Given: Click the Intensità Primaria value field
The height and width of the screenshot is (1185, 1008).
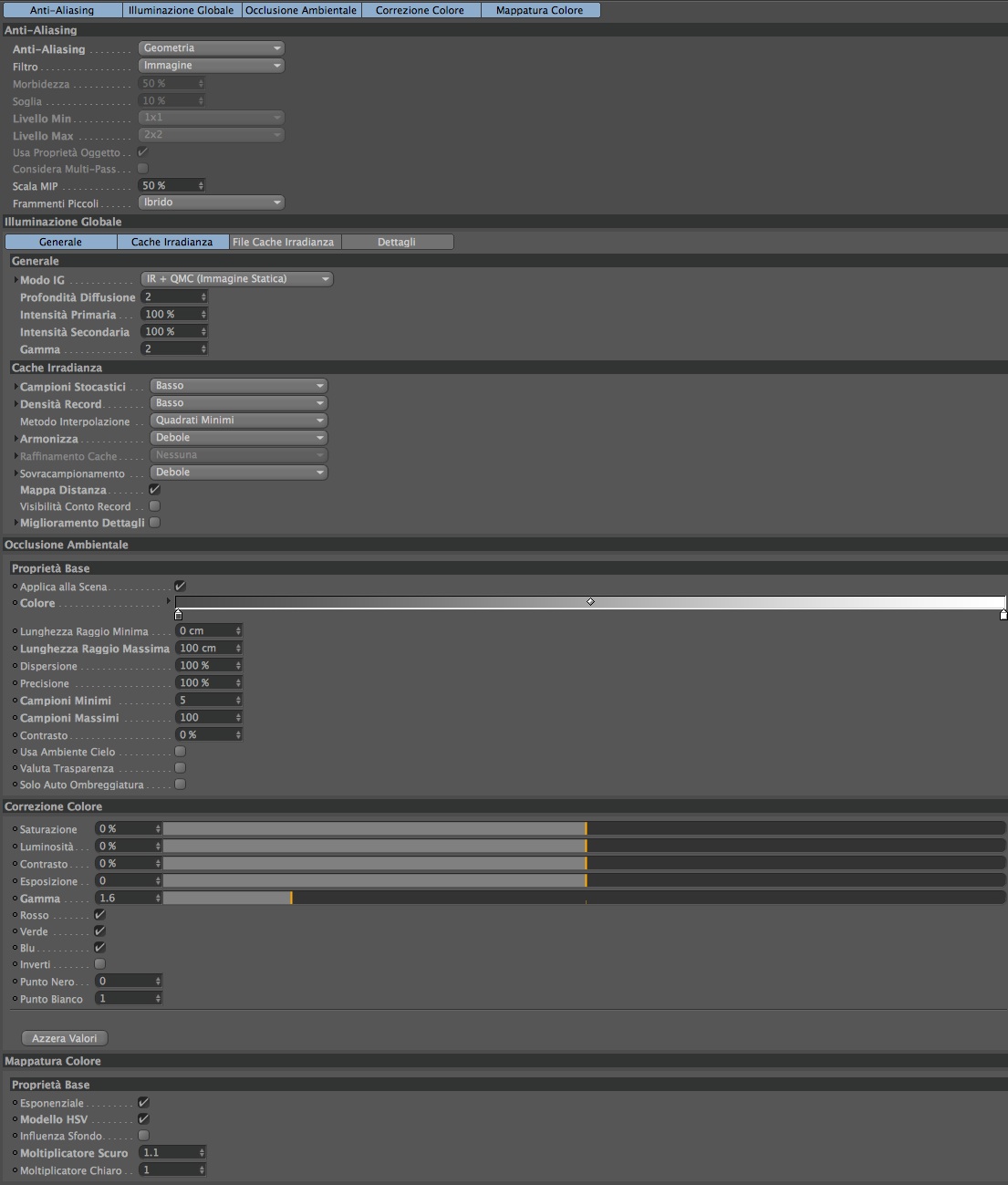Looking at the screenshot, I should point(174,315).
